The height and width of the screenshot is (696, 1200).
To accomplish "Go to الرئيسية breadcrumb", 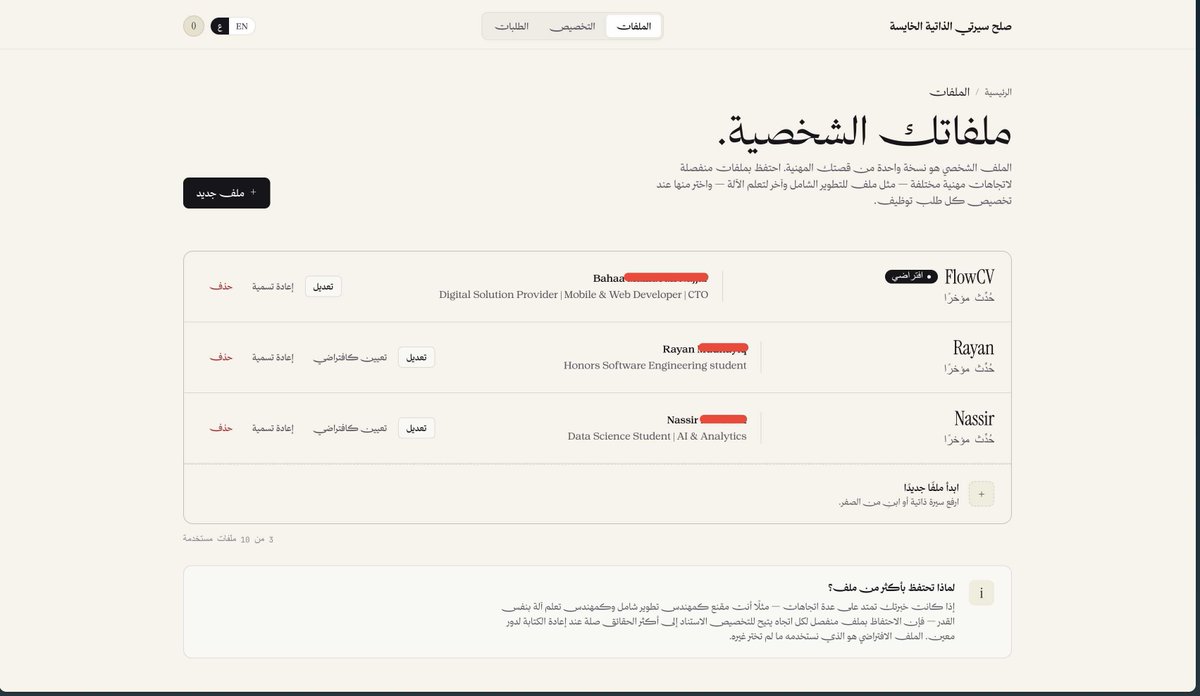I will click(999, 91).
